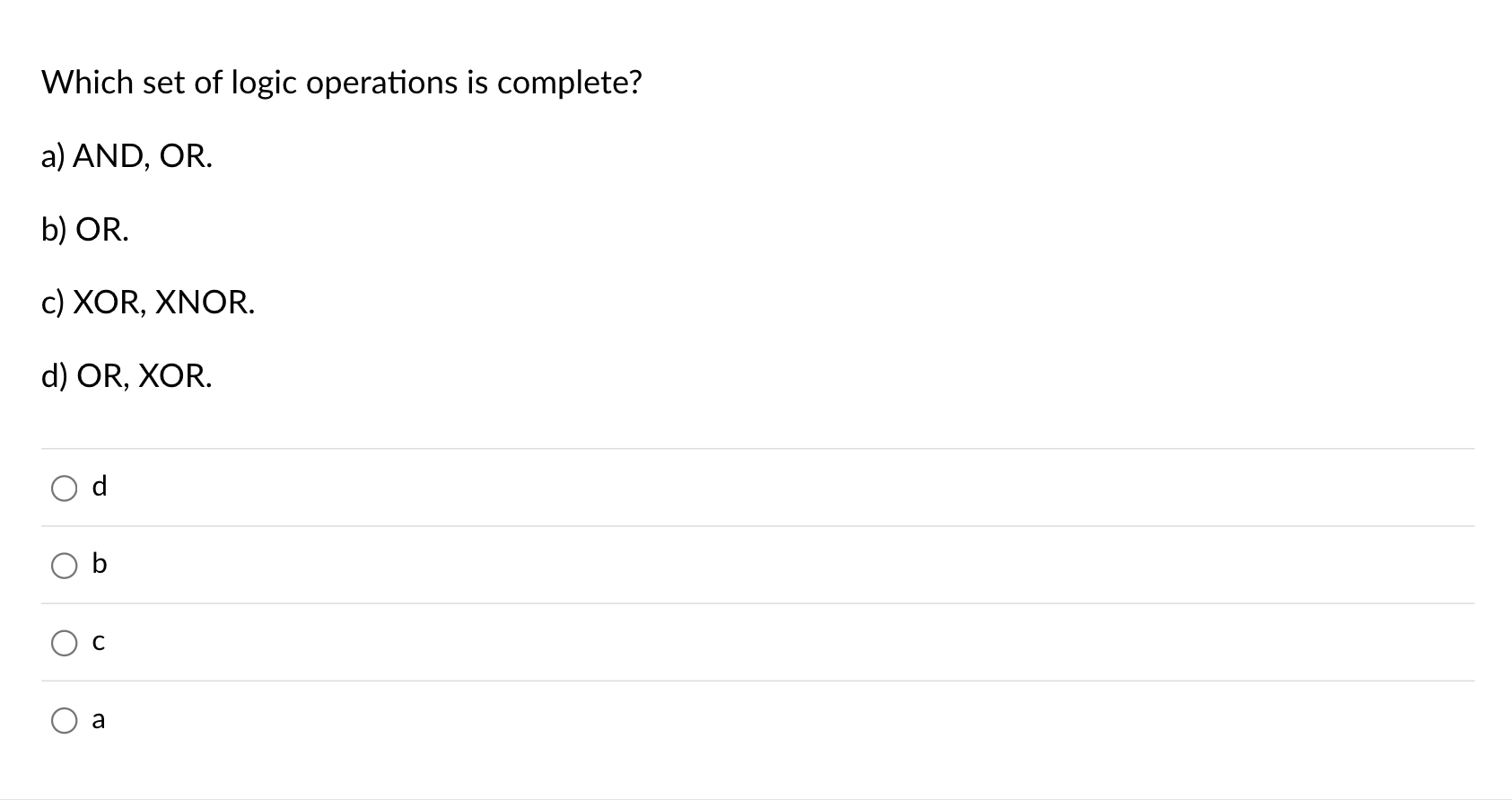The width and height of the screenshot is (1512, 800).
Task: Click the option text 'c) XOR, XNOR.'
Action: (147, 303)
